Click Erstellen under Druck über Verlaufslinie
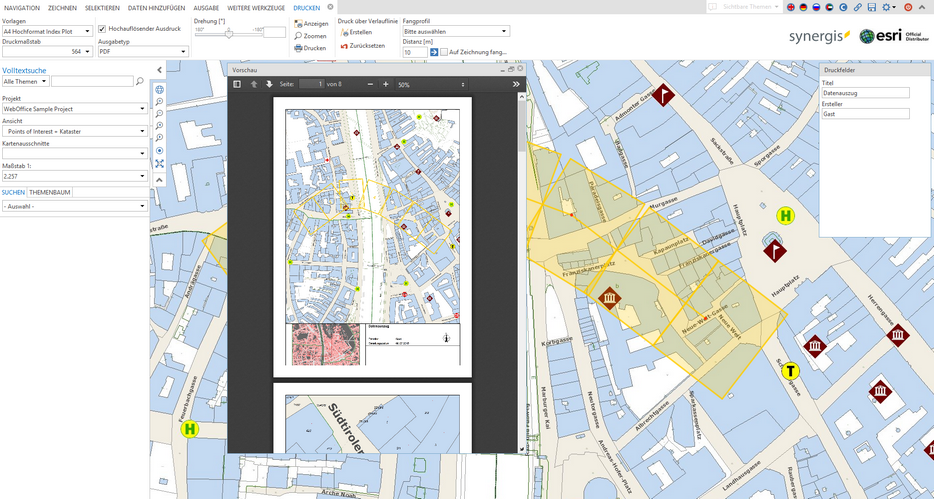 [356, 32]
